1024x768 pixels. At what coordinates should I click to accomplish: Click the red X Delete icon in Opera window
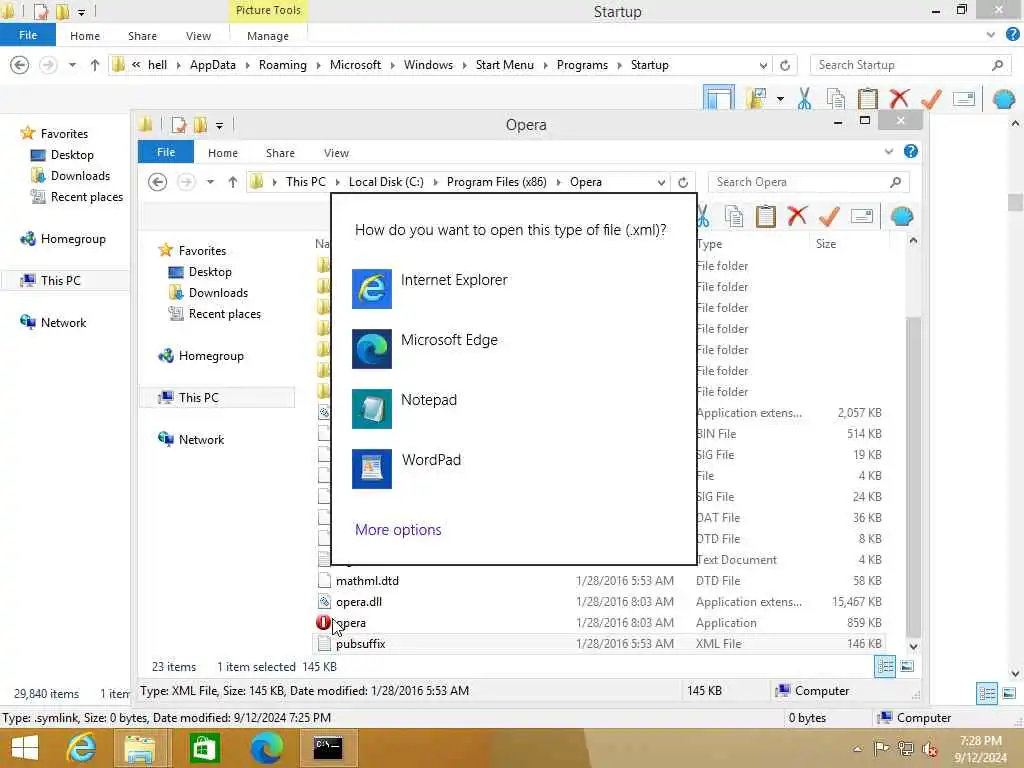click(797, 216)
